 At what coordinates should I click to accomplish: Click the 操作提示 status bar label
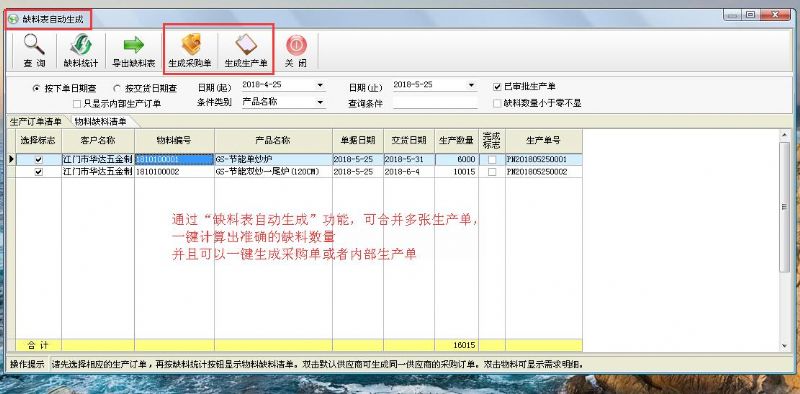pos(27,364)
